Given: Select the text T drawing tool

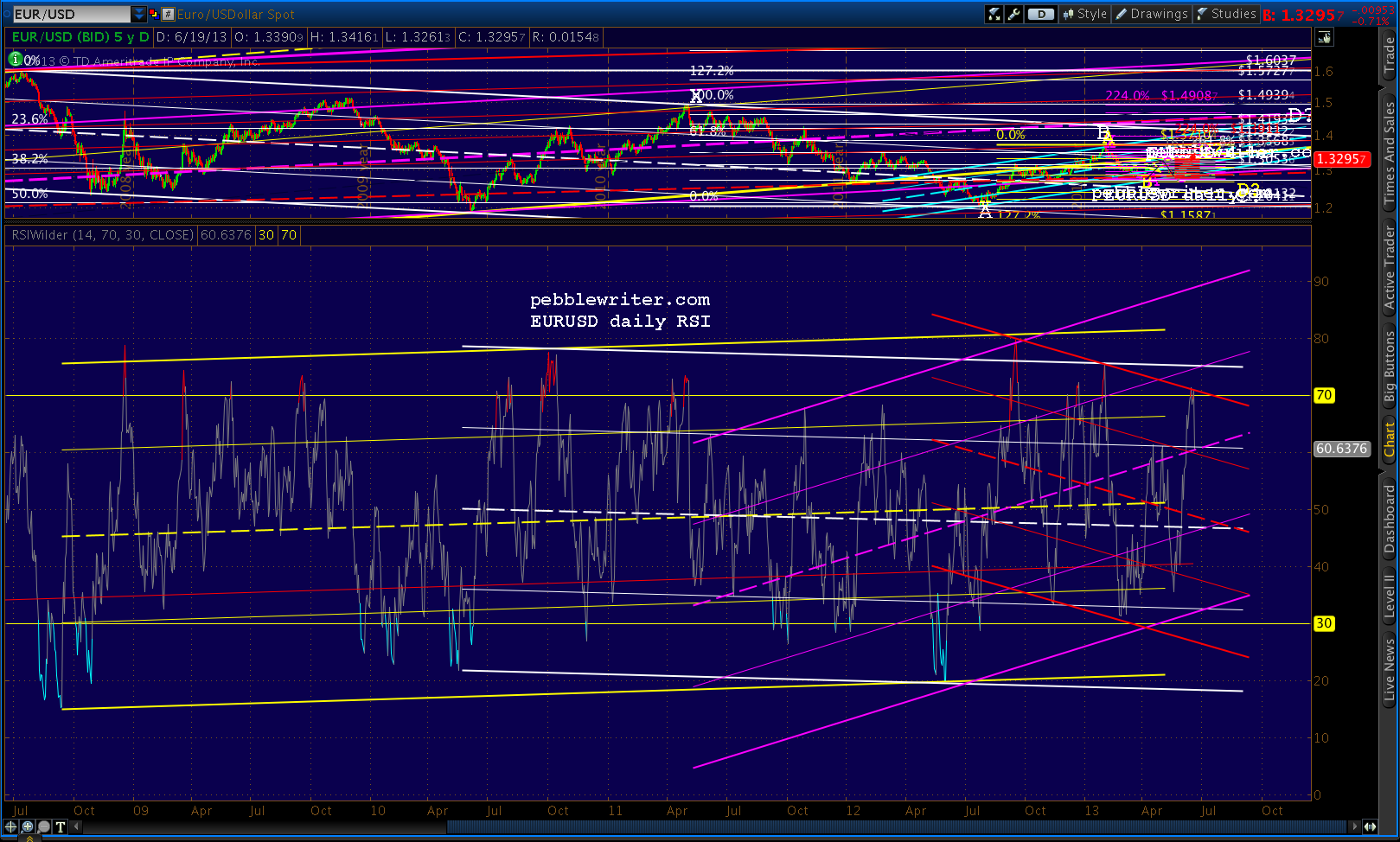Looking at the screenshot, I should [x=61, y=826].
